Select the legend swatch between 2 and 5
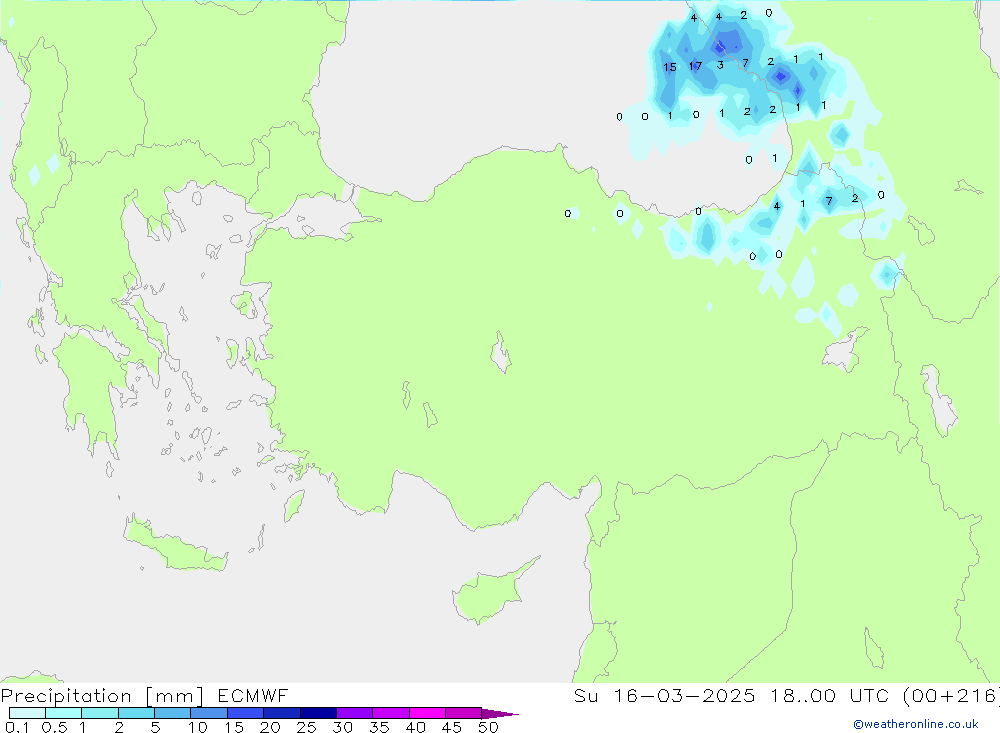 (x=136, y=713)
